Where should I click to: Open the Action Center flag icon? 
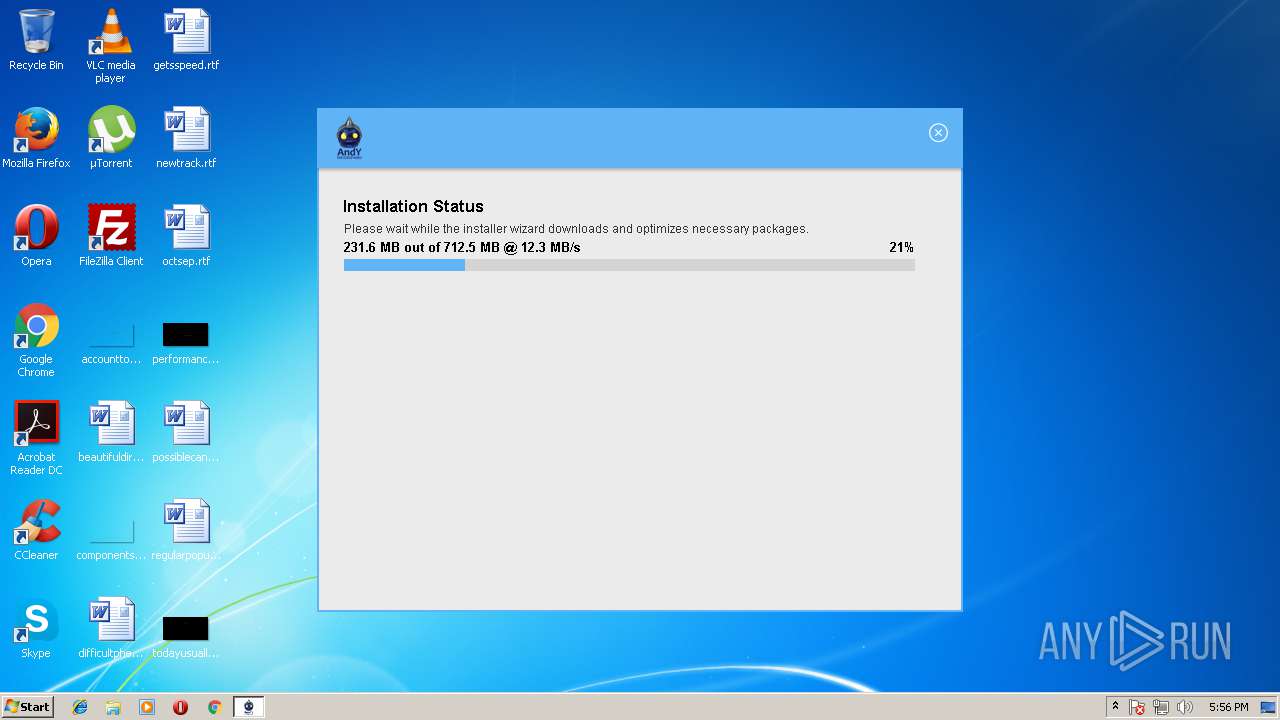point(1138,707)
